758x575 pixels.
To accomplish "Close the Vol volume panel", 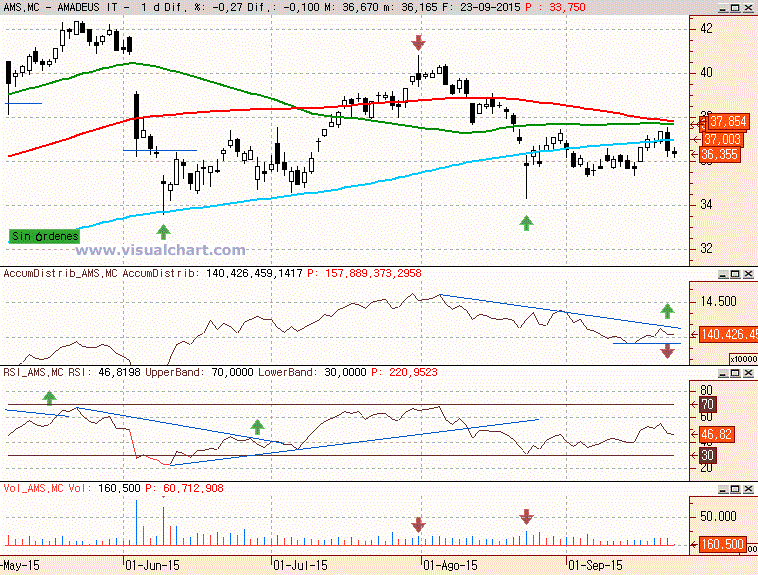I will coord(748,489).
